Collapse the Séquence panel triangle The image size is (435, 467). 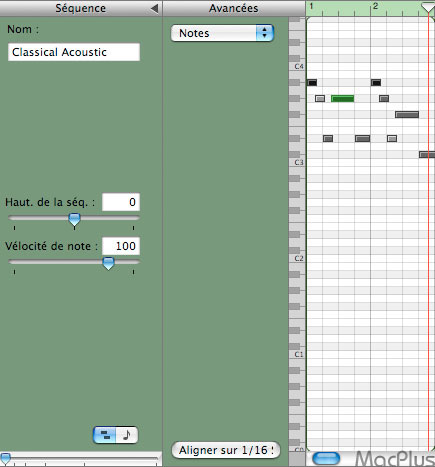[x=154, y=8]
